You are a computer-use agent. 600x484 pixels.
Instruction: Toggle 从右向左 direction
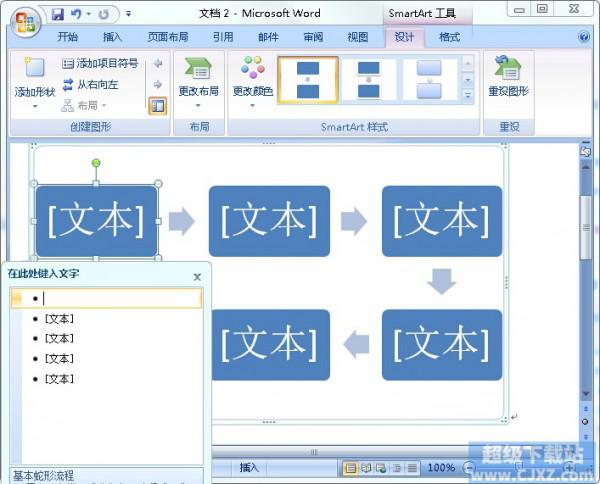[x=90, y=85]
